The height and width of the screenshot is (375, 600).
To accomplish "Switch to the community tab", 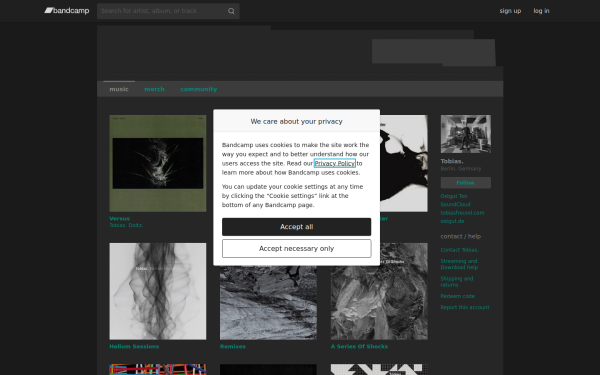I will point(199,89).
